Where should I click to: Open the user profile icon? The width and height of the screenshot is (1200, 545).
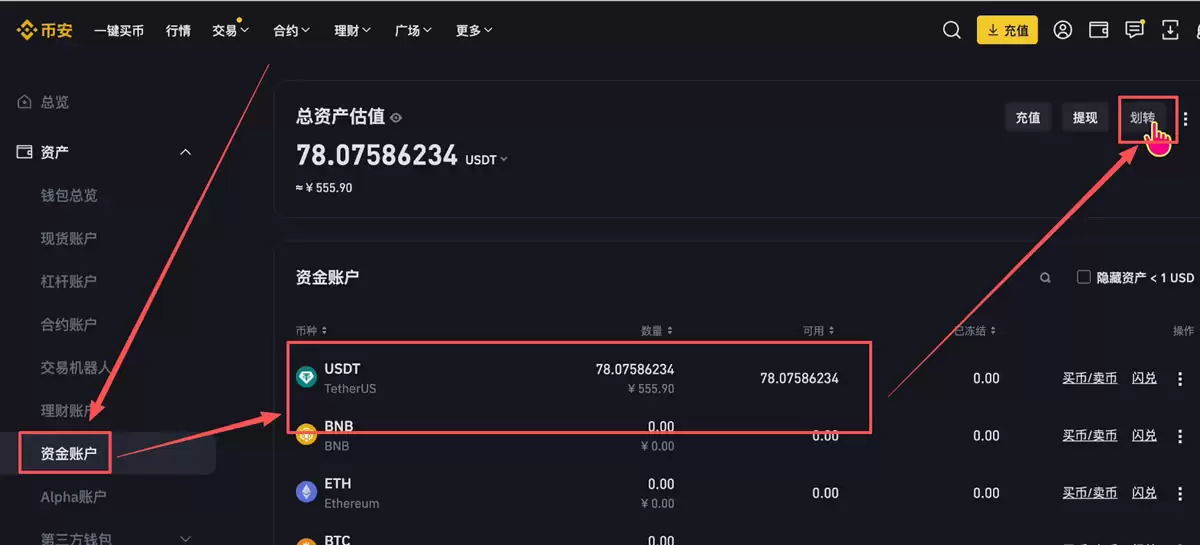pos(1063,30)
